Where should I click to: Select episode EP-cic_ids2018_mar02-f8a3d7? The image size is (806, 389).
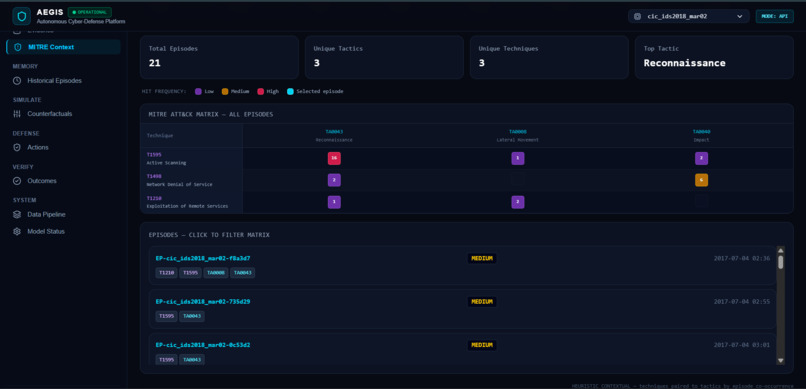[462, 266]
